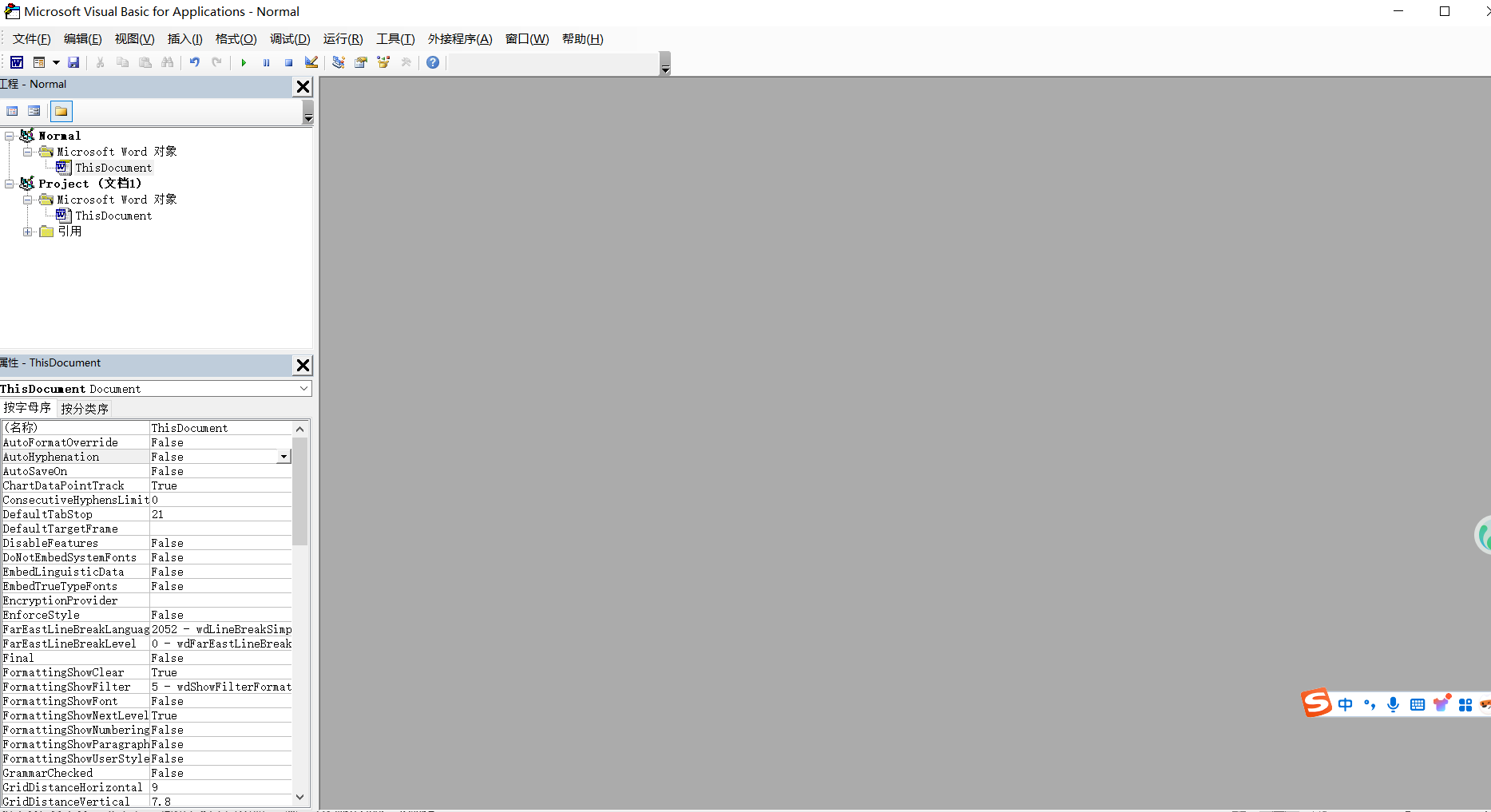
Task: Click View Object icon in project panel
Action: point(34,111)
